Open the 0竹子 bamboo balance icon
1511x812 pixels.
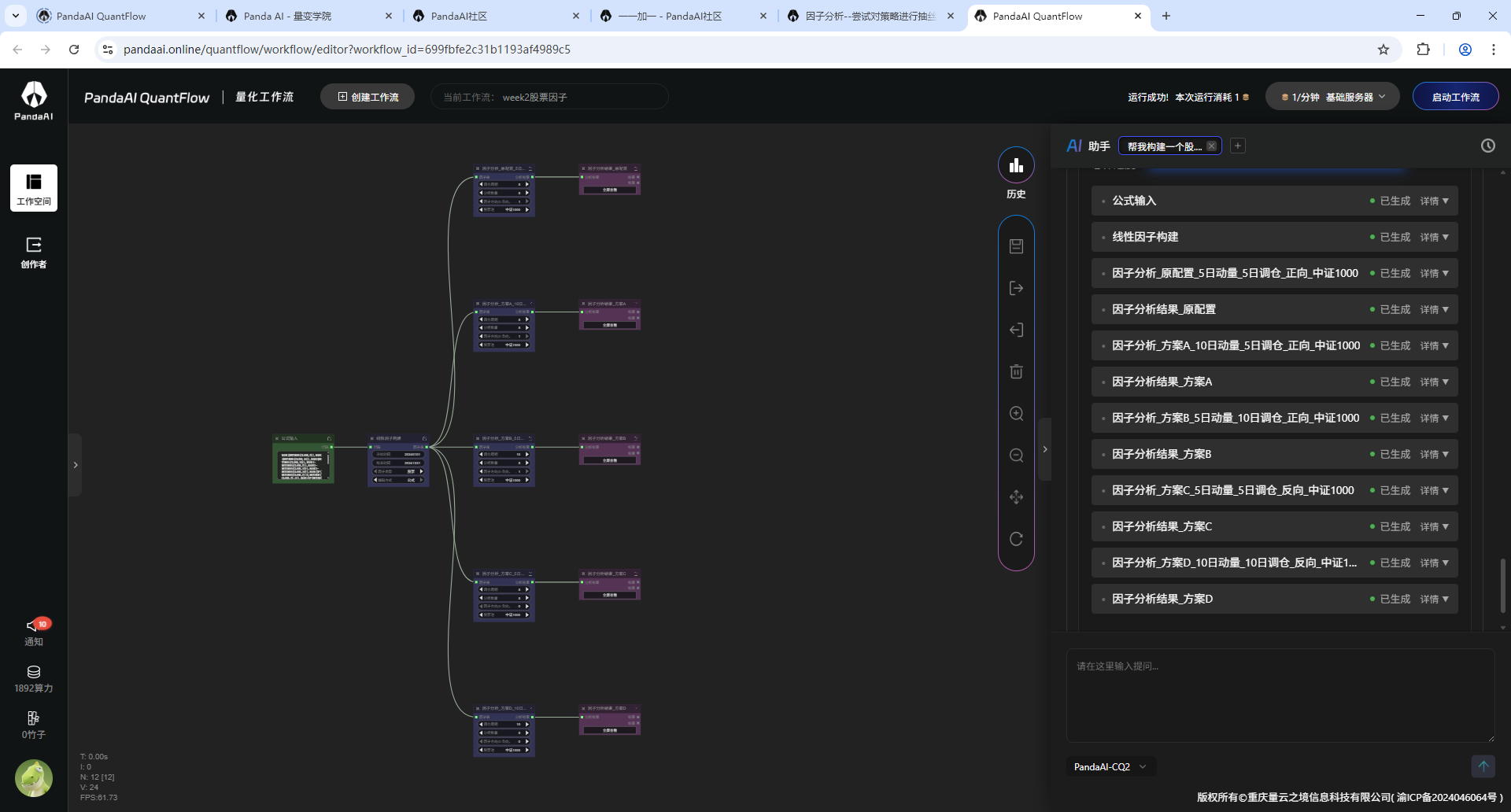(34, 725)
